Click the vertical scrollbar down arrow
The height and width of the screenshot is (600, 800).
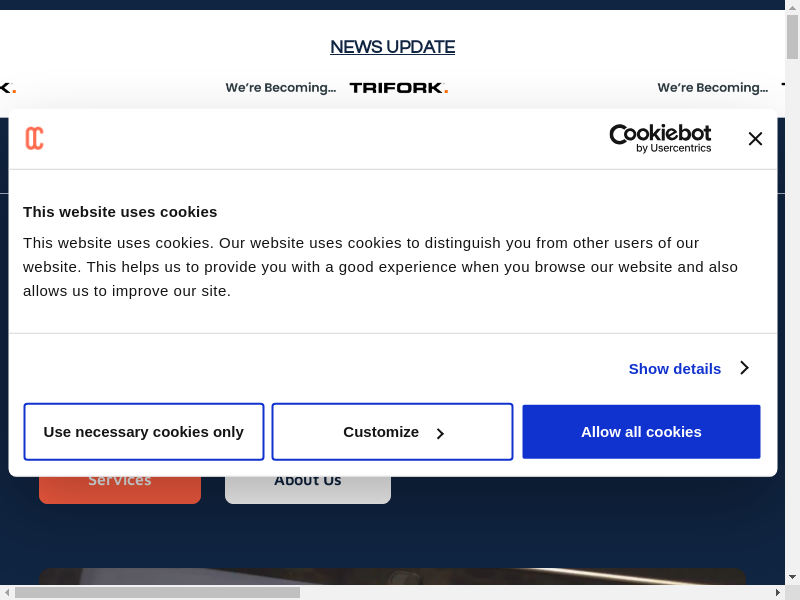point(792,578)
